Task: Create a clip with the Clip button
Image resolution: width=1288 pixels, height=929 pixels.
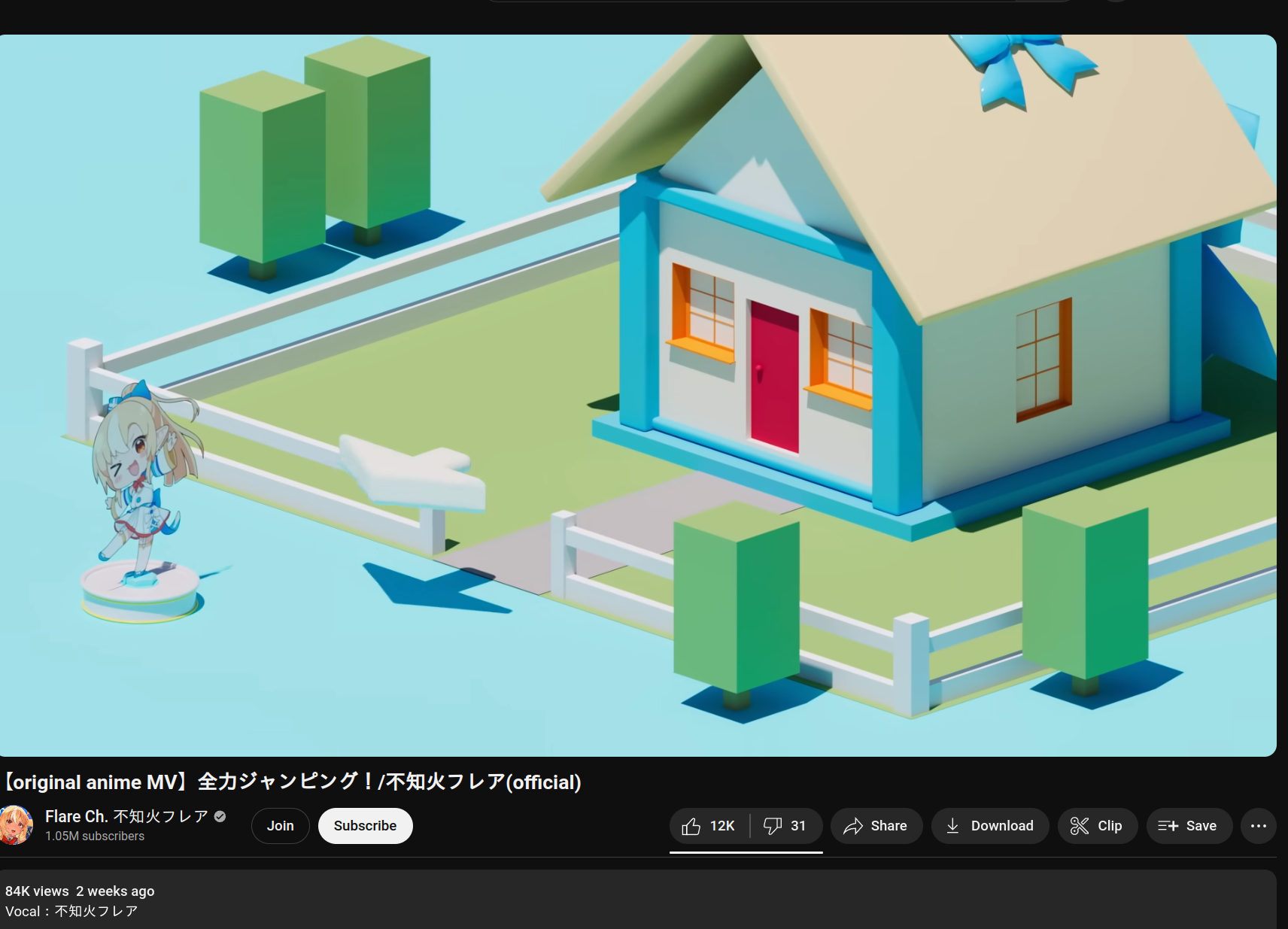Action: click(1098, 826)
